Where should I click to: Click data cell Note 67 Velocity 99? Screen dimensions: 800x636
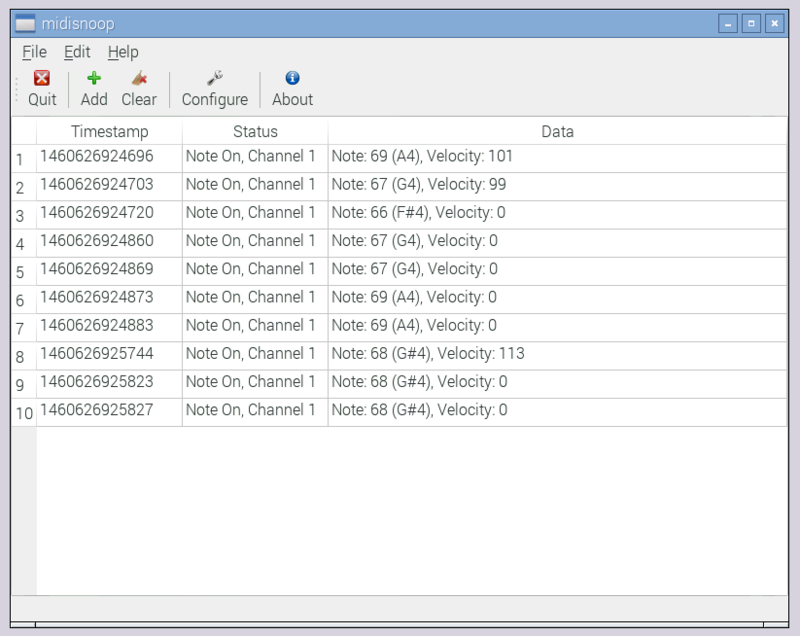[557, 187]
